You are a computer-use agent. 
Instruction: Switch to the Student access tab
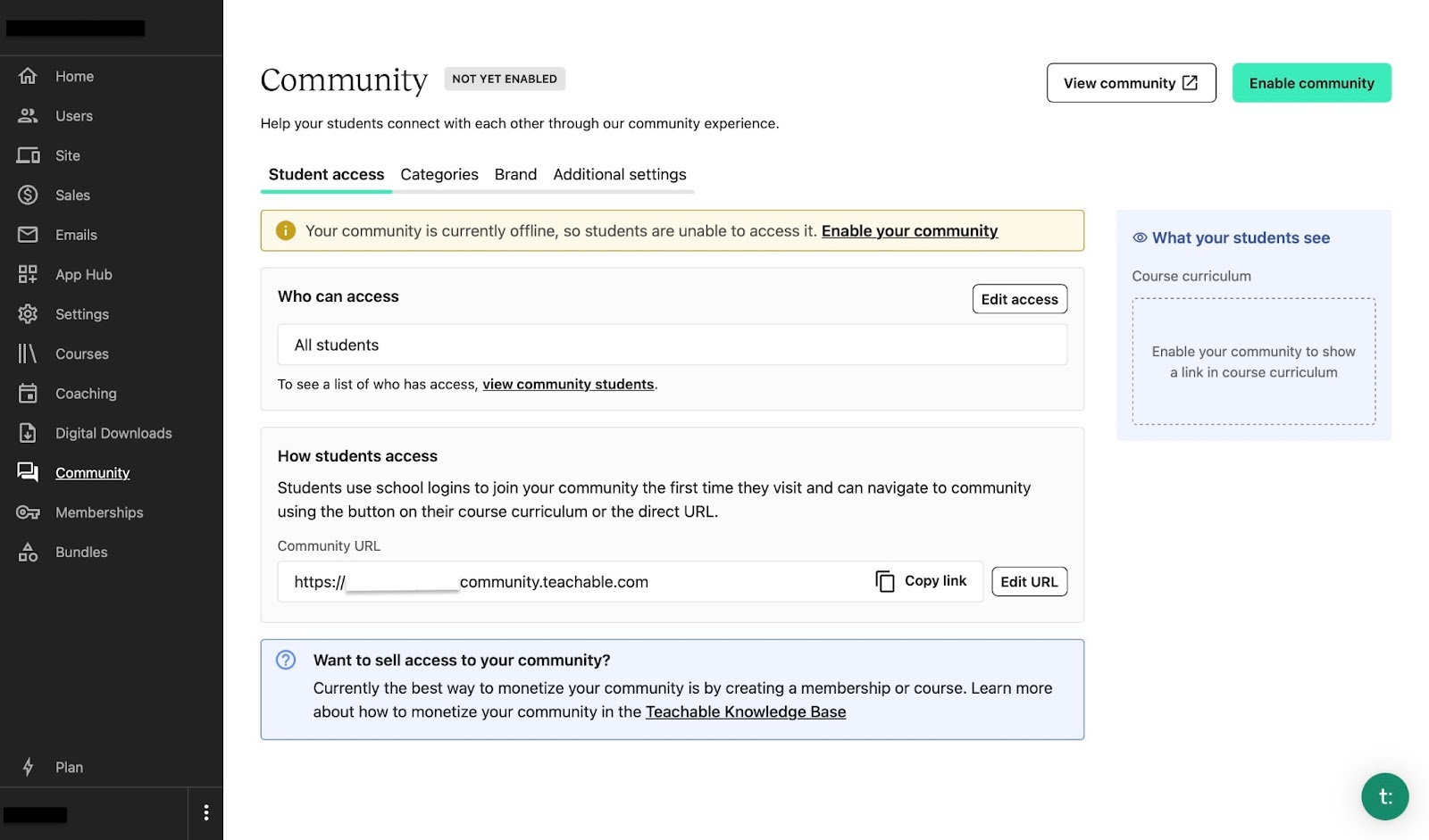point(326,174)
